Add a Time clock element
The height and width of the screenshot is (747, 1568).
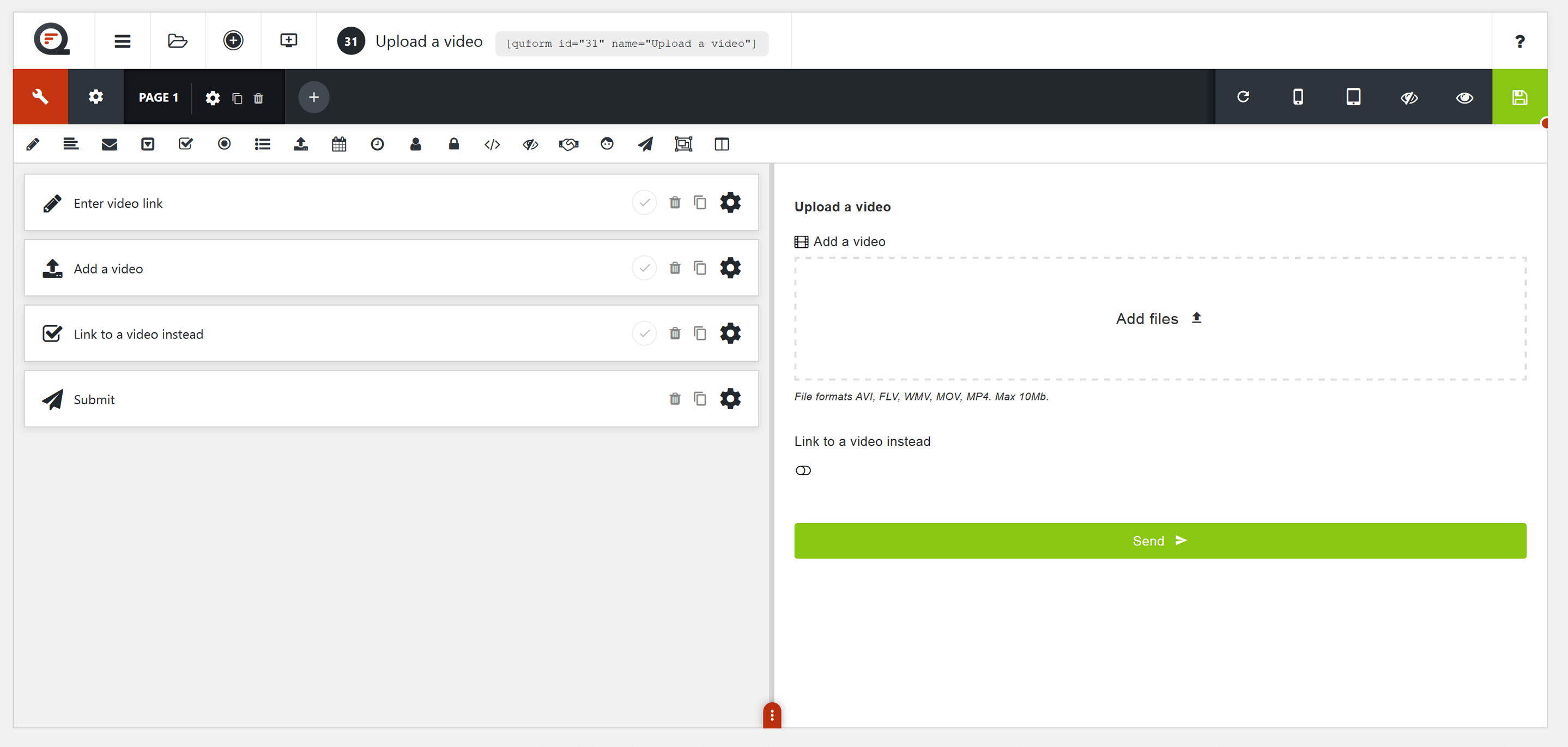point(377,144)
